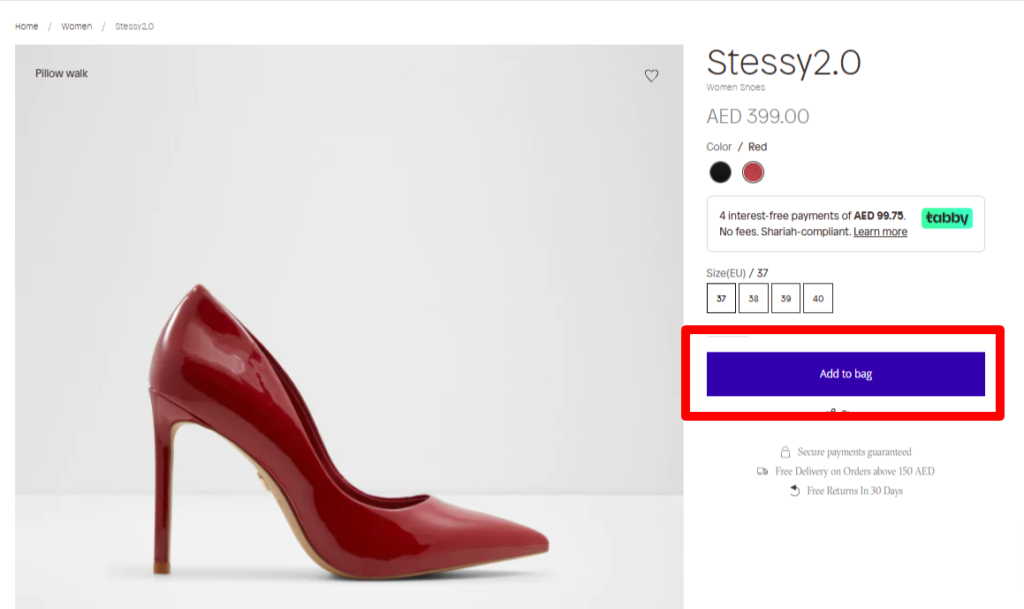The width and height of the screenshot is (1024, 609).
Task: Select size 39
Action: [785, 297]
